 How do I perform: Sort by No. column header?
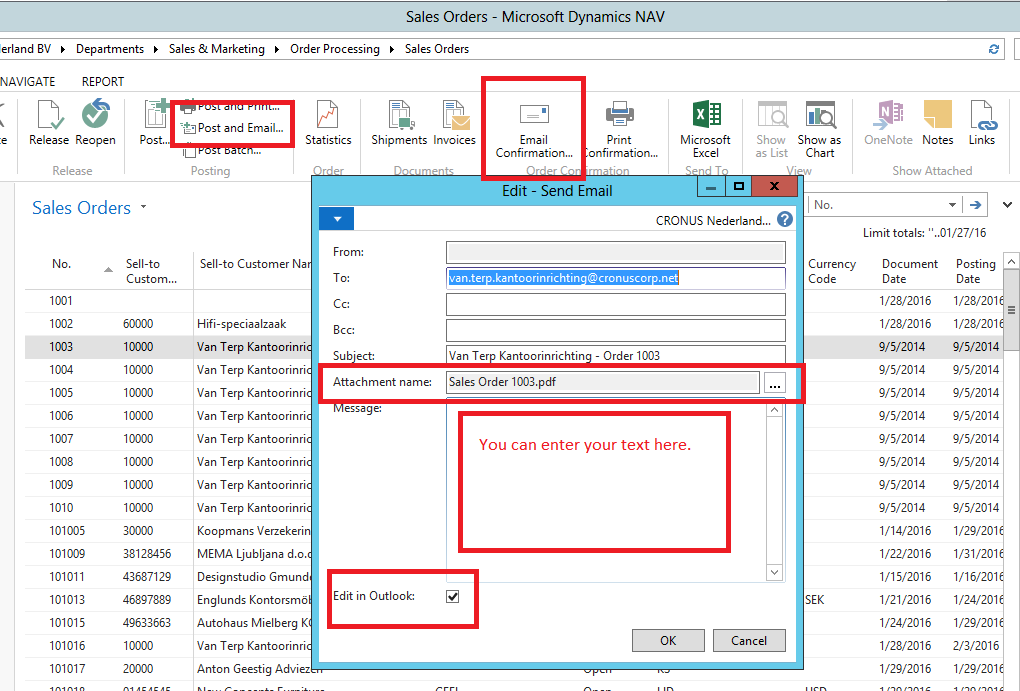61,264
